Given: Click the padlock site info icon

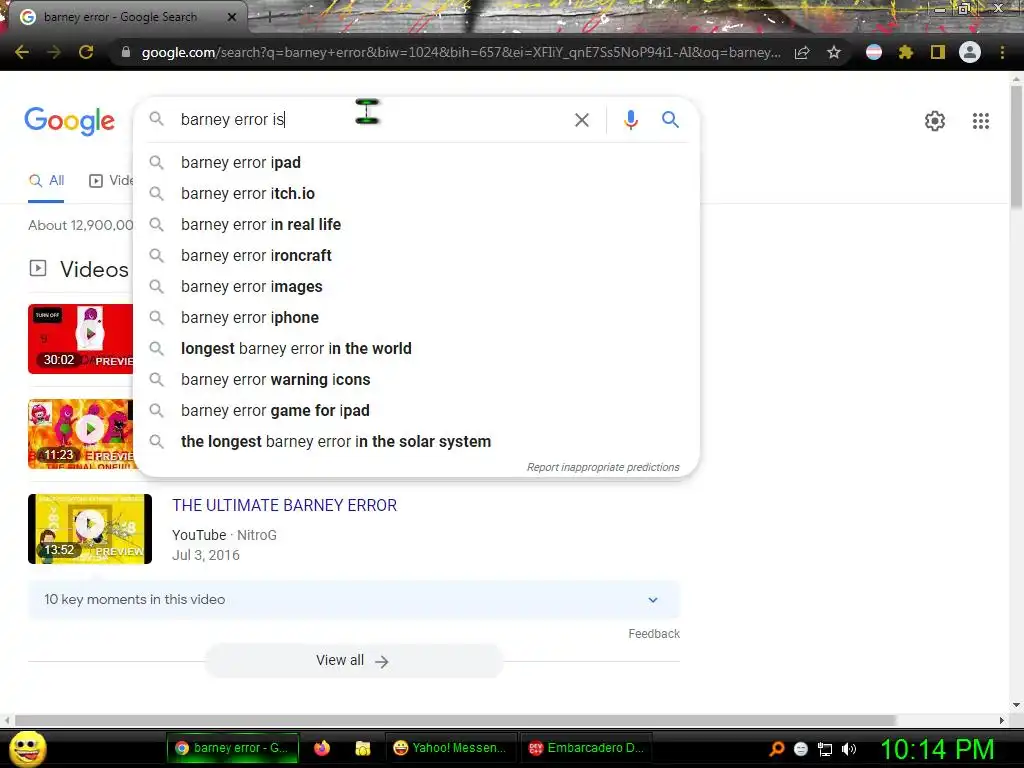Looking at the screenshot, I should 126,52.
